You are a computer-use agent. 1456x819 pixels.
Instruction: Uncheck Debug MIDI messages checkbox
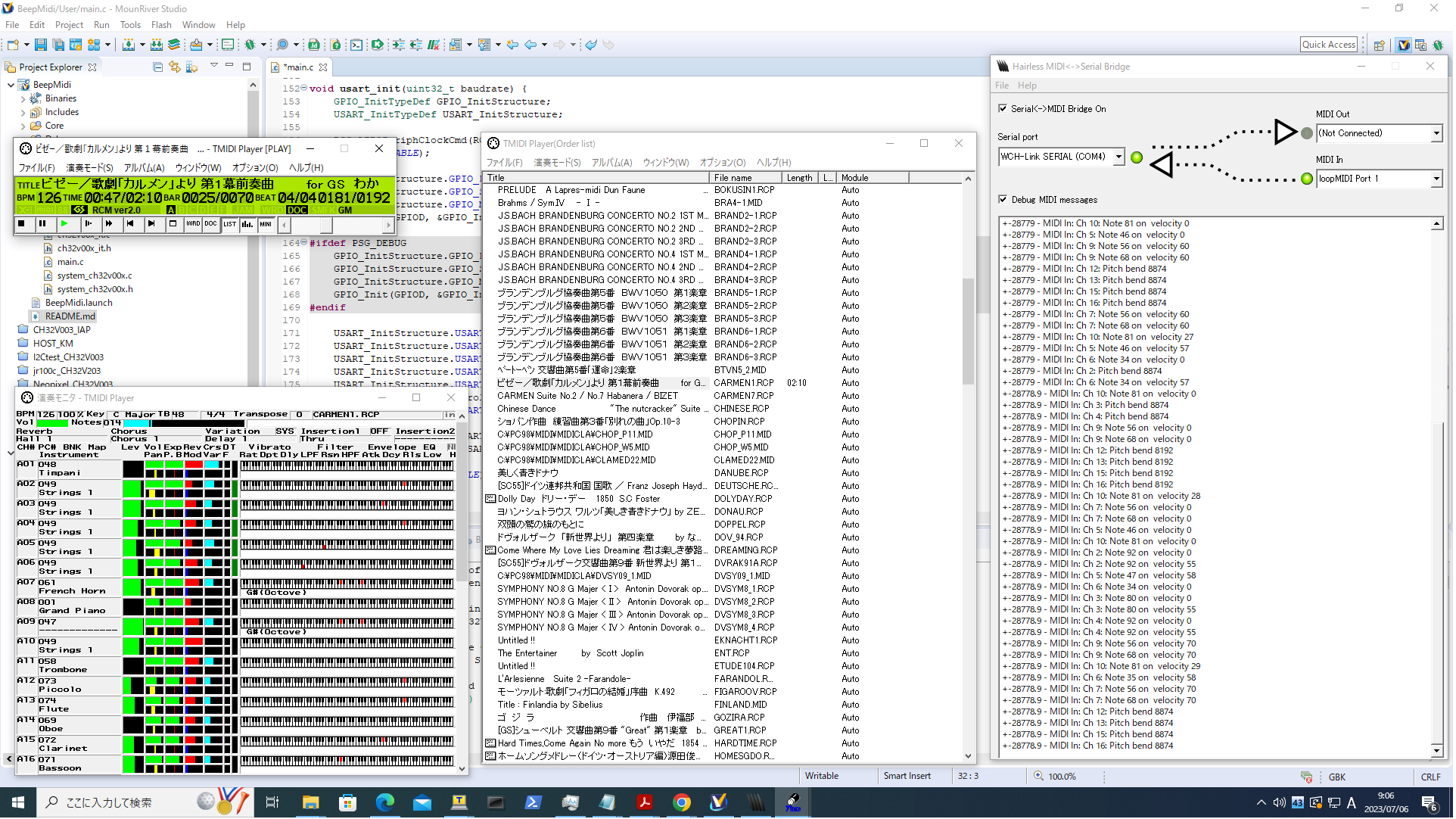point(1003,200)
